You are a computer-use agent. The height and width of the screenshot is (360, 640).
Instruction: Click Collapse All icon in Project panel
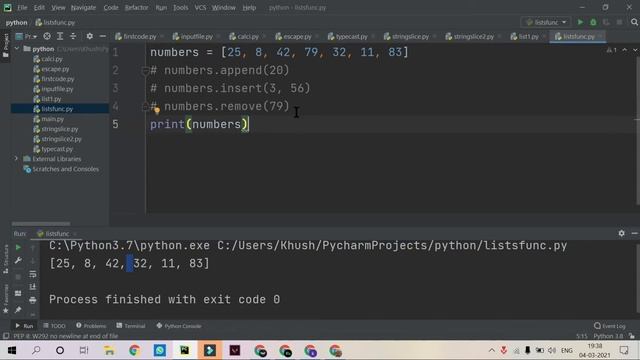tap(73, 36)
